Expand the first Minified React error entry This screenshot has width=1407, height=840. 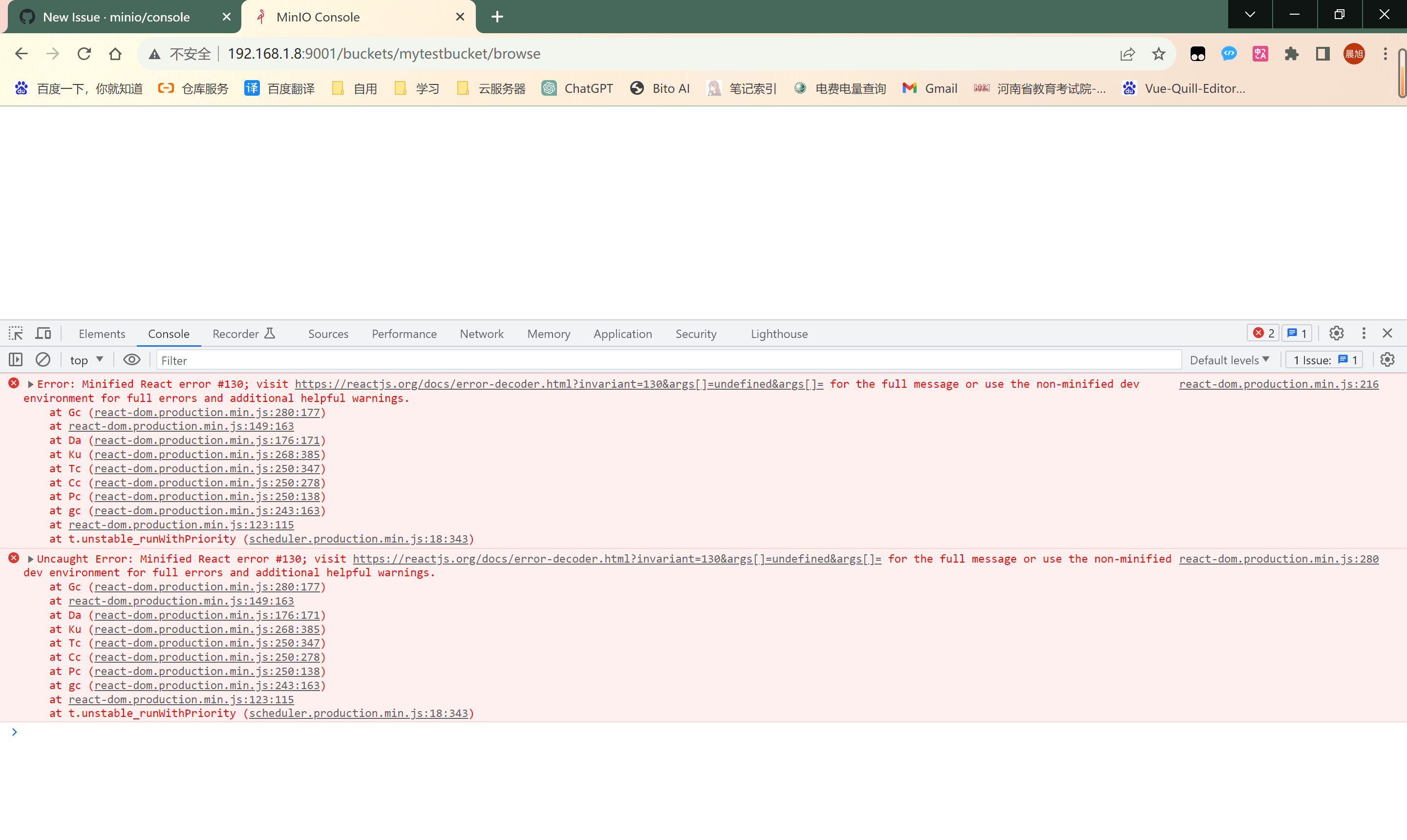coord(31,384)
